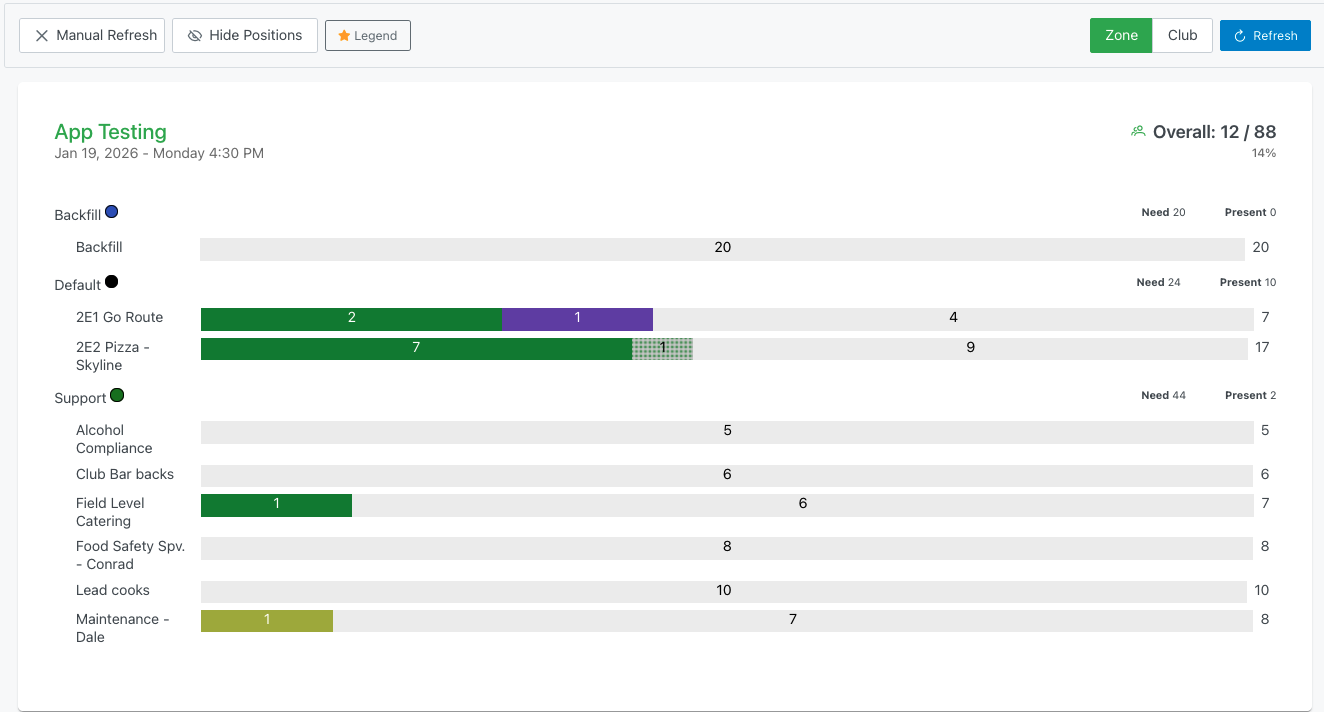Image resolution: width=1324 pixels, height=712 pixels.
Task: Click the X icon on Manual Refresh
Action: [42, 35]
